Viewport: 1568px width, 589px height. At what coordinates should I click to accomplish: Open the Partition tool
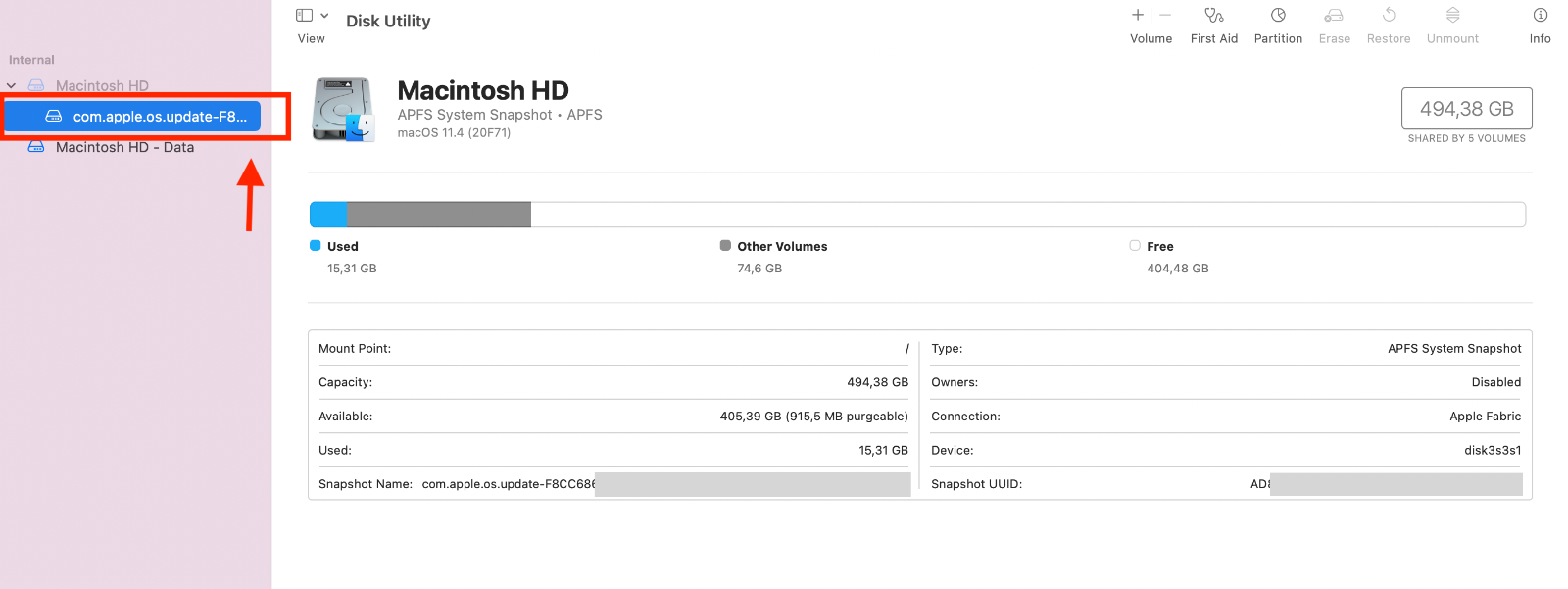tap(1278, 15)
